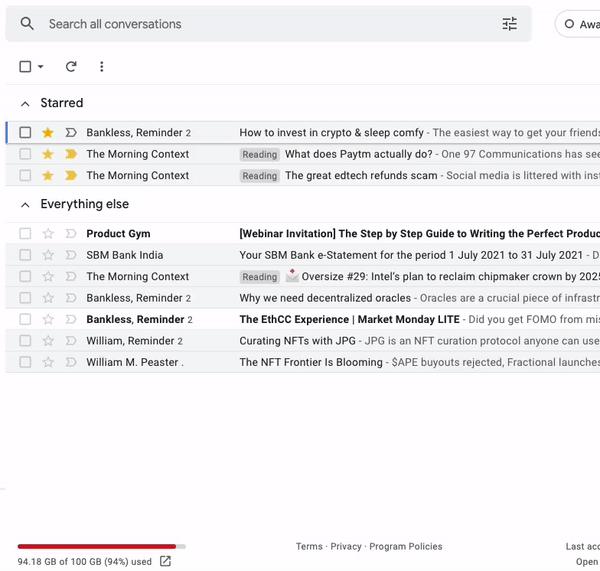Toggle importance marker on edtech refunds email
600x571 pixels.
pos(71,176)
